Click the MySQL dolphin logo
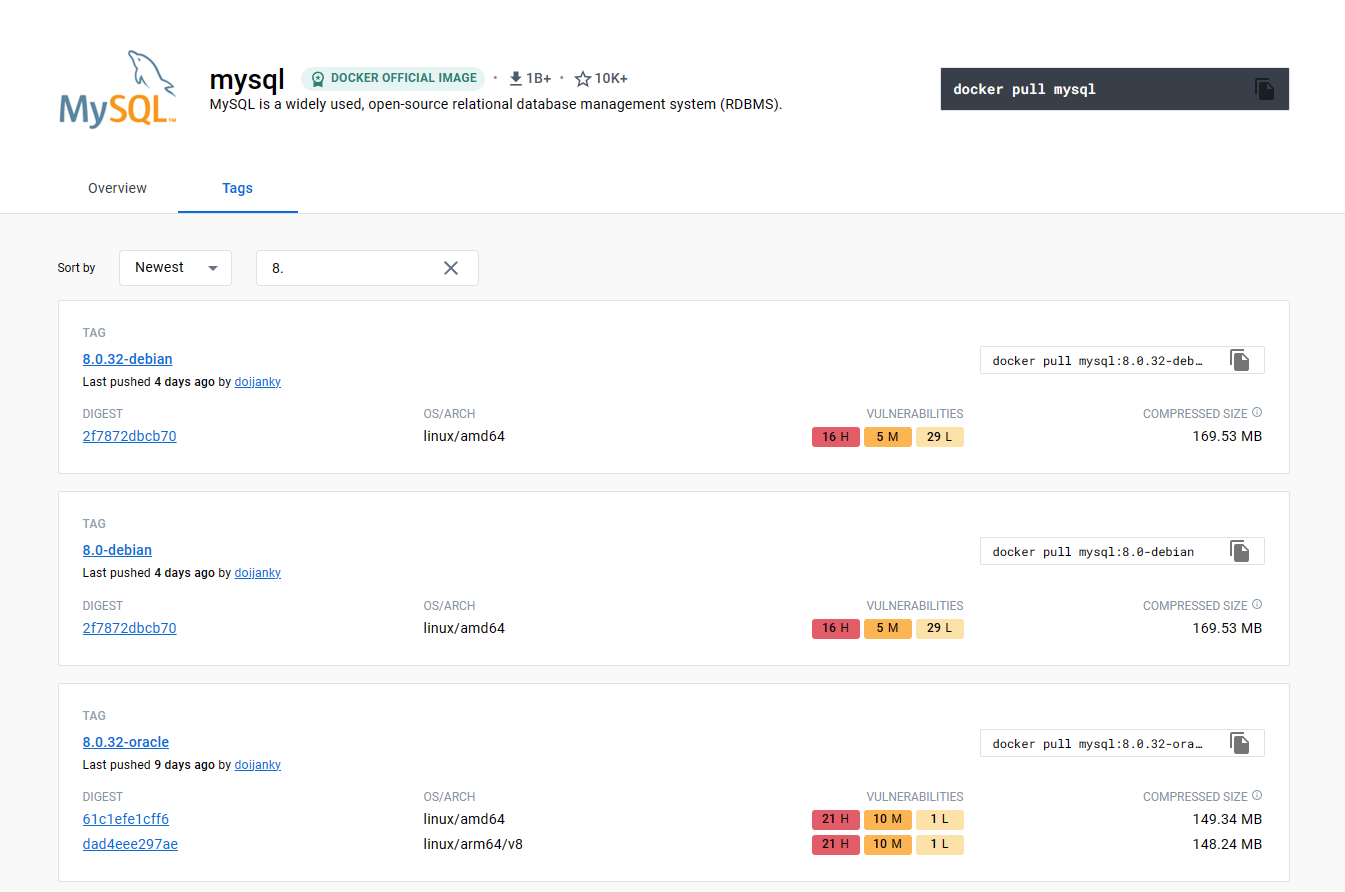Viewport: 1345px width, 892px height. point(118,89)
